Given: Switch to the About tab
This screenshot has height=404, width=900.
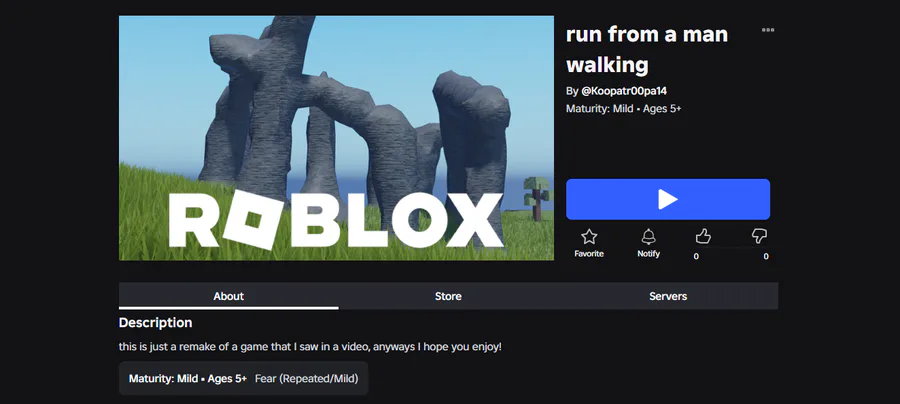Looking at the screenshot, I should 228,296.
